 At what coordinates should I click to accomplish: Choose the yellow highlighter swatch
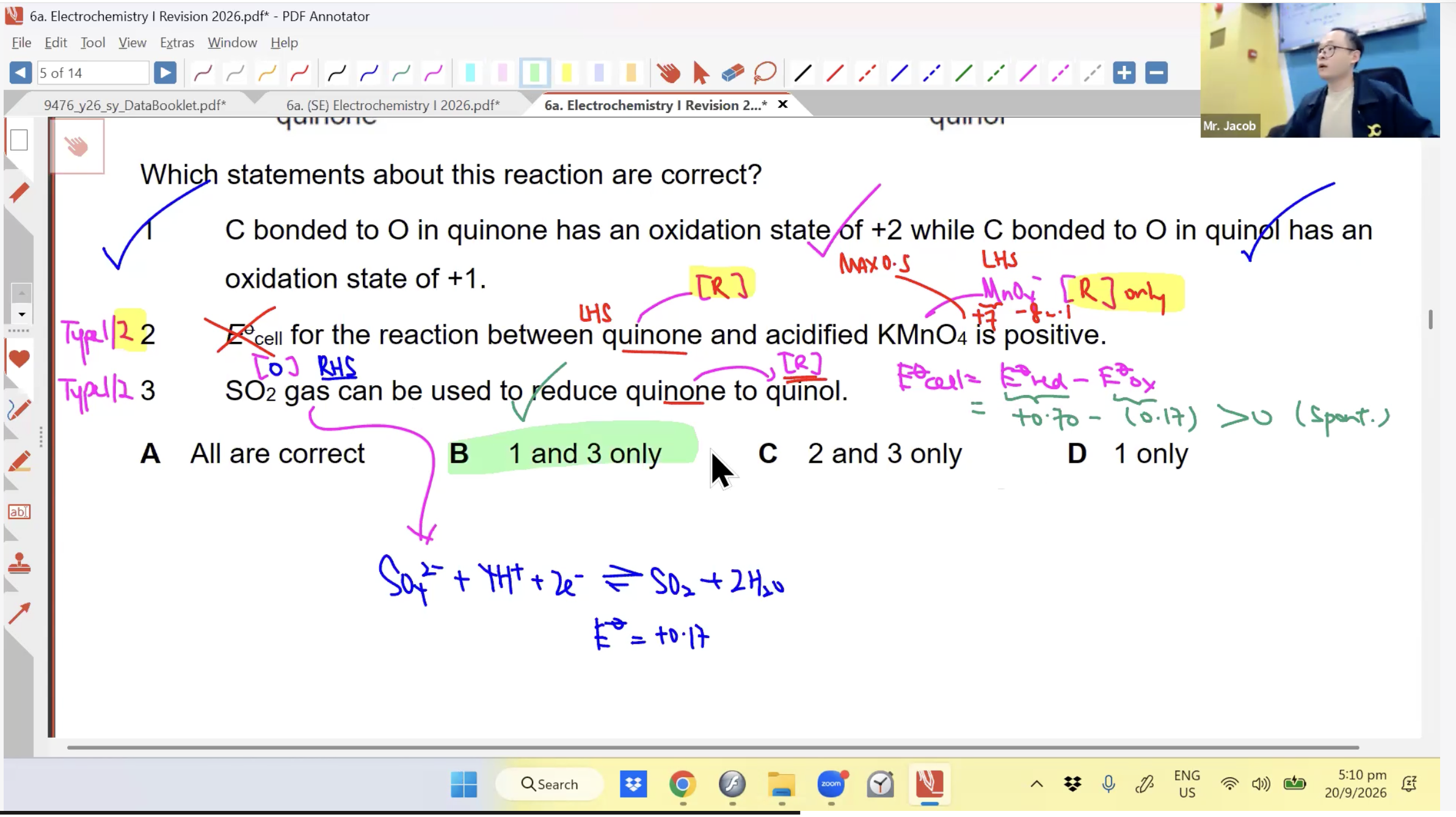pyautogui.click(x=567, y=73)
